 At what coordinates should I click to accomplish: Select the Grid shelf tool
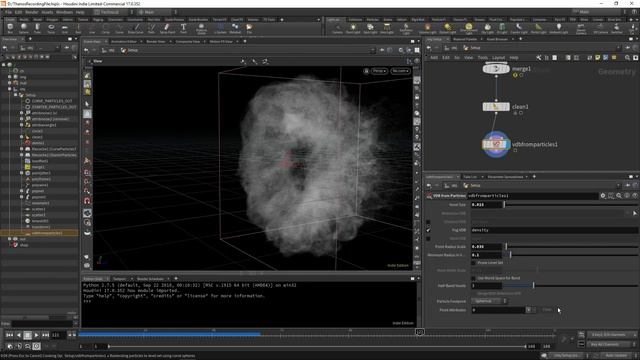click(64, 28)
